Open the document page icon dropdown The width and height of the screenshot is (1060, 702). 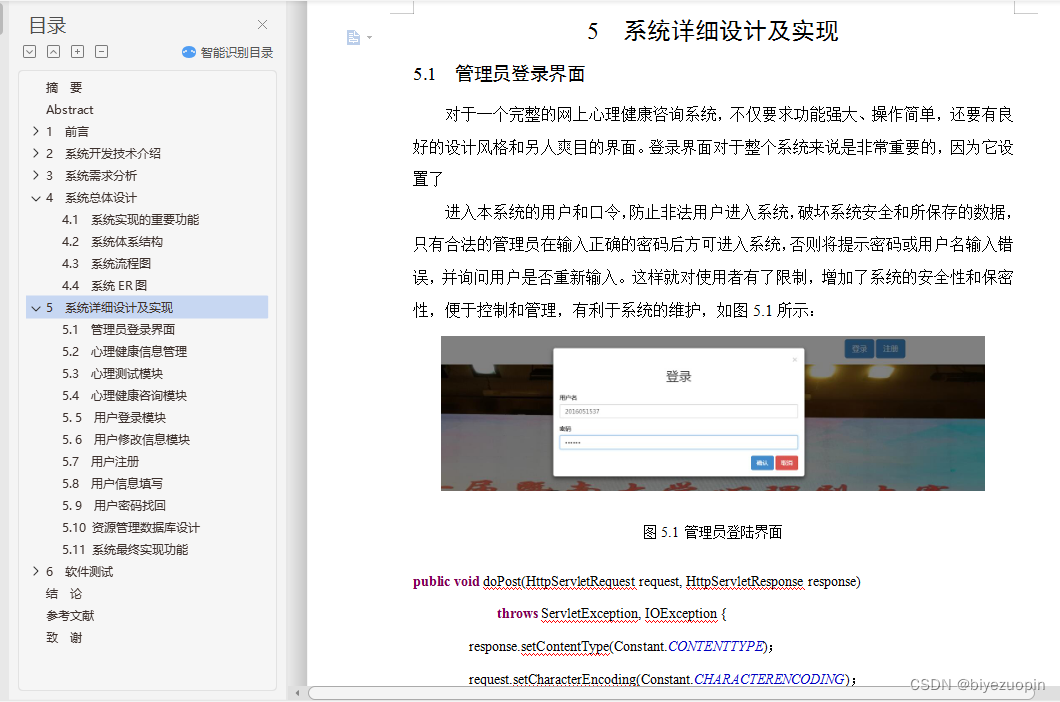tap(369, 38)
